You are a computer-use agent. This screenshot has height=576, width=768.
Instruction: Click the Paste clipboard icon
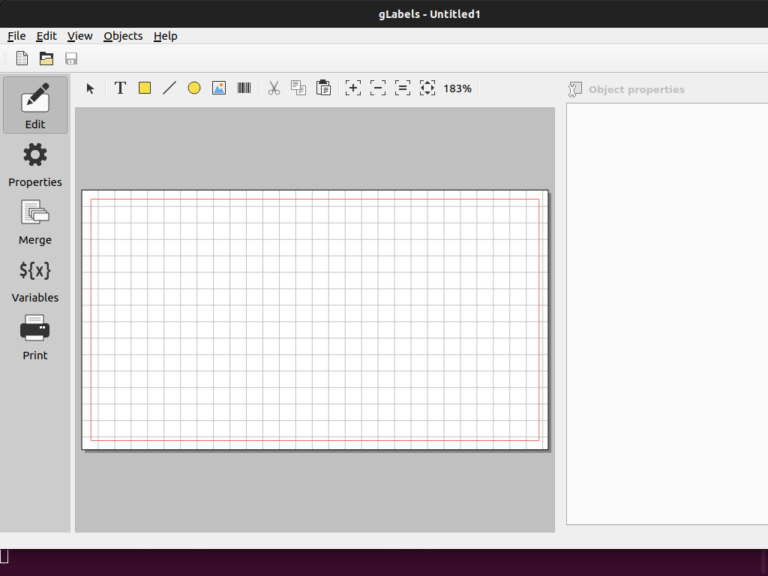coord(323,88)
